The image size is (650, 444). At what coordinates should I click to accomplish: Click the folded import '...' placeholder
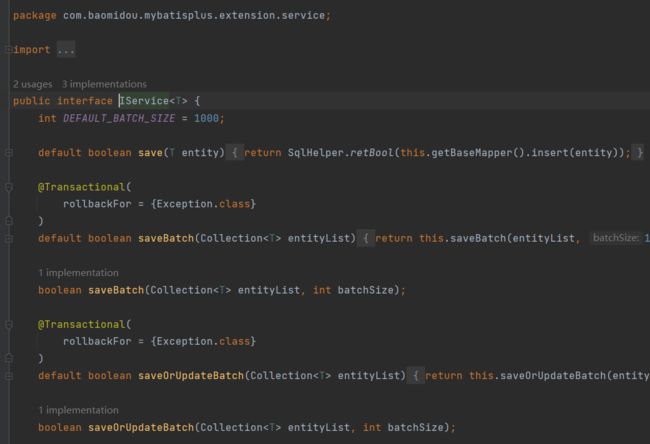tap(66, 50)
